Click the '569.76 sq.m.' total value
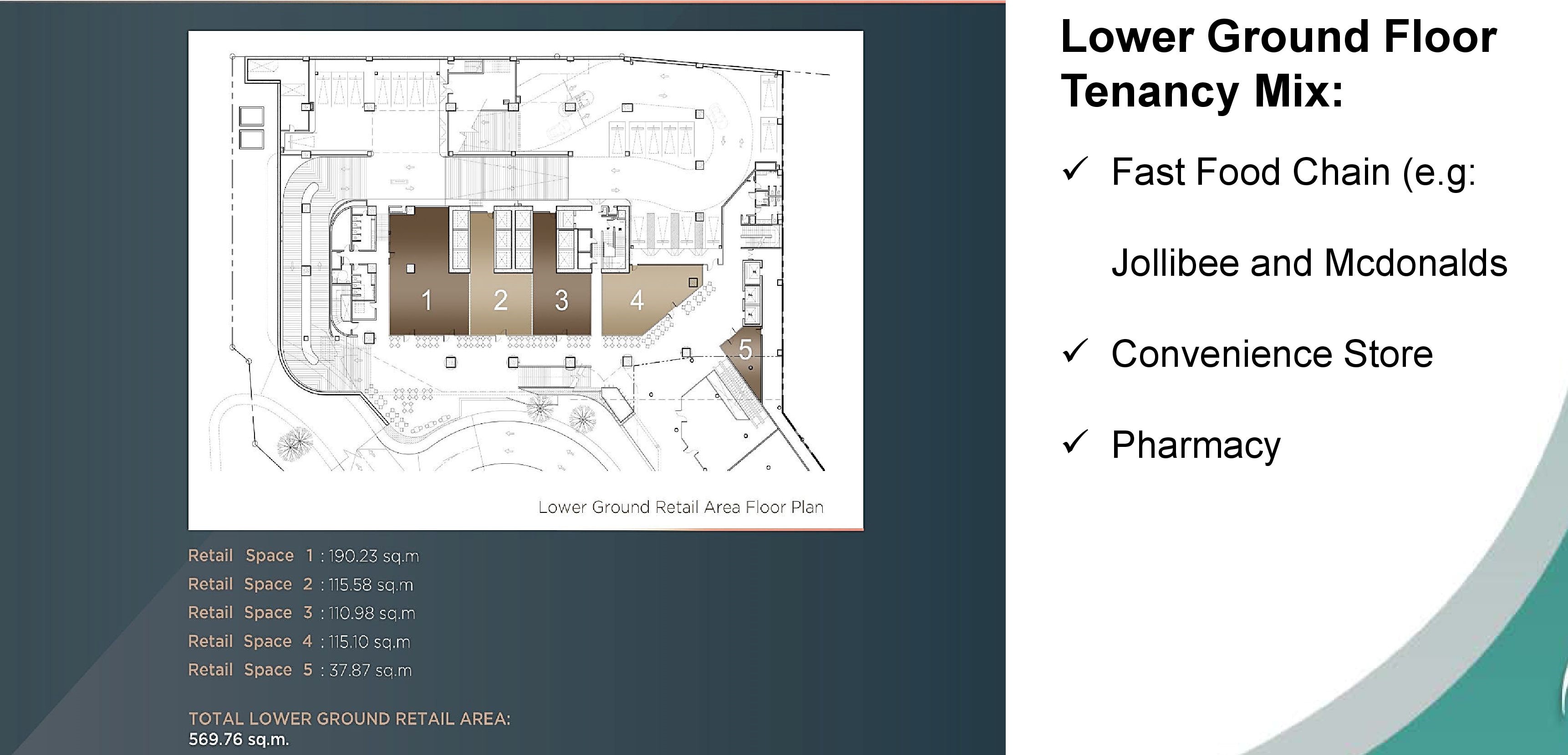Viewport: 1568px width, 755px height. [x=239, y=740]
